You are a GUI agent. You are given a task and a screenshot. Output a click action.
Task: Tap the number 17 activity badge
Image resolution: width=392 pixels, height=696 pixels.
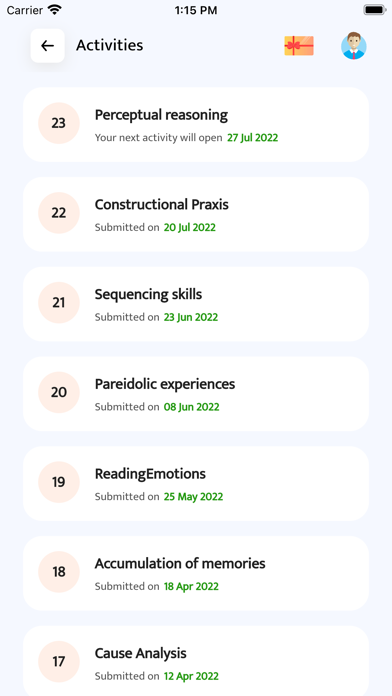coord(59,661)
